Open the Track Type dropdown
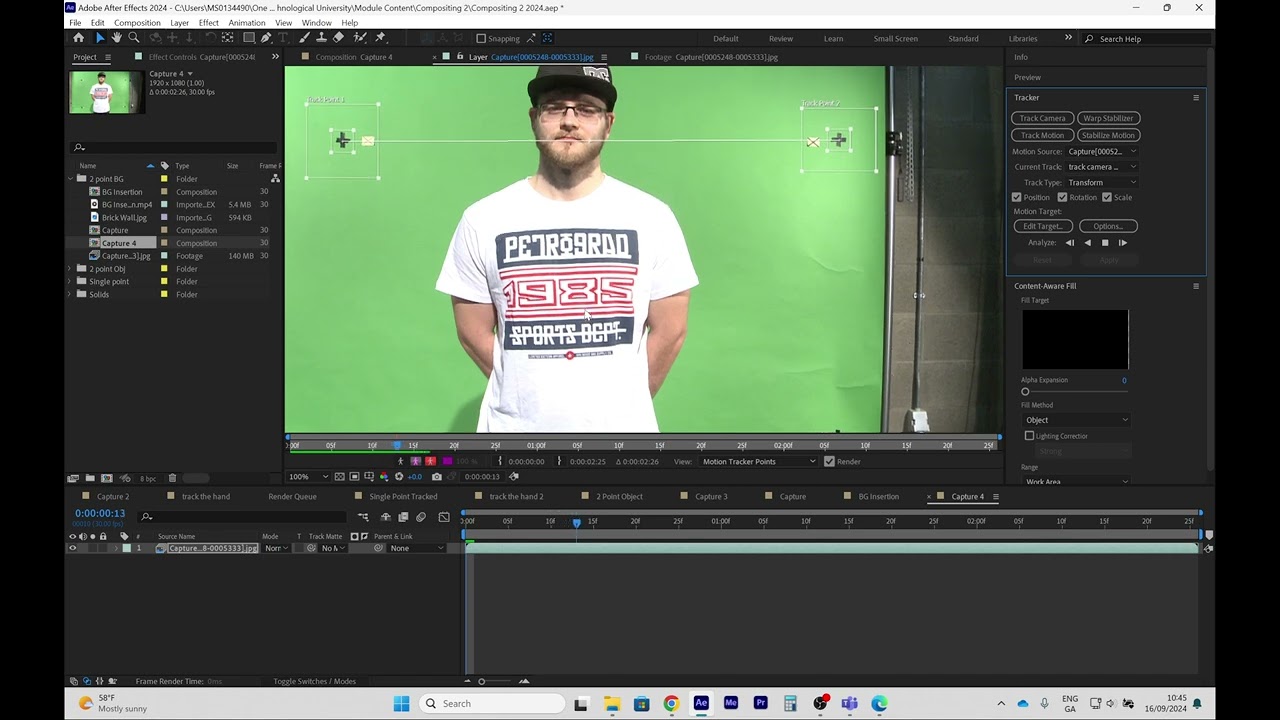1280x720 pixels. tap(1102, 182)
